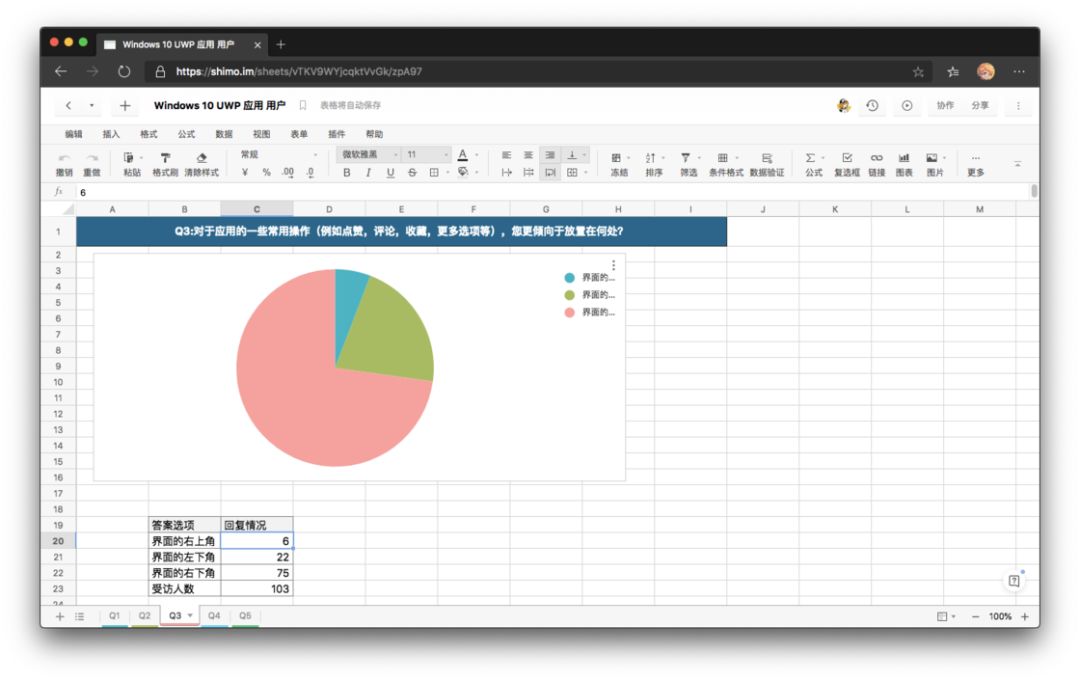Open the all-sheets list icon
This screenshot has width=1080, height=681.
click(80, 616)
